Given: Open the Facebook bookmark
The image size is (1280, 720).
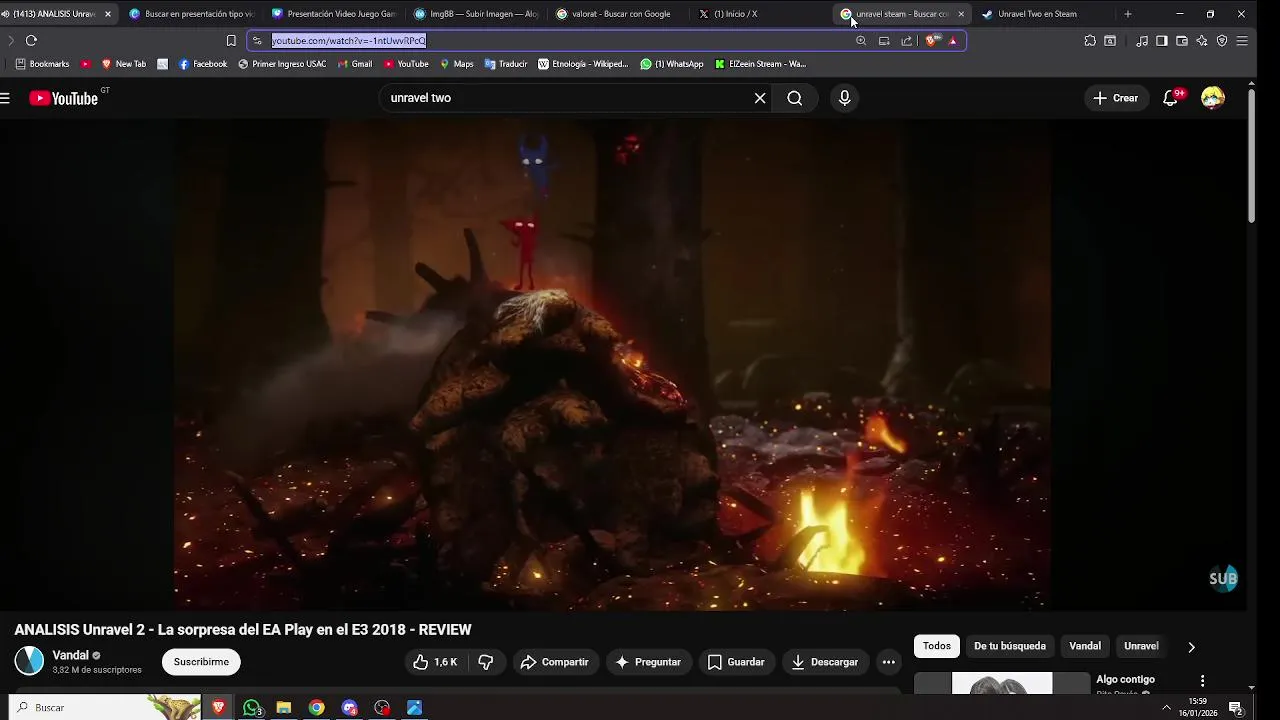Looking at the screenshot, I should coord(203,64).
